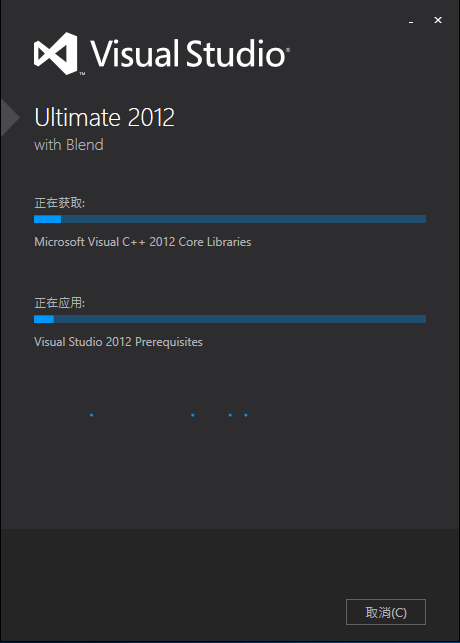
Task: Click the registered trademark symbol after Studio
Action: [288, 50]
